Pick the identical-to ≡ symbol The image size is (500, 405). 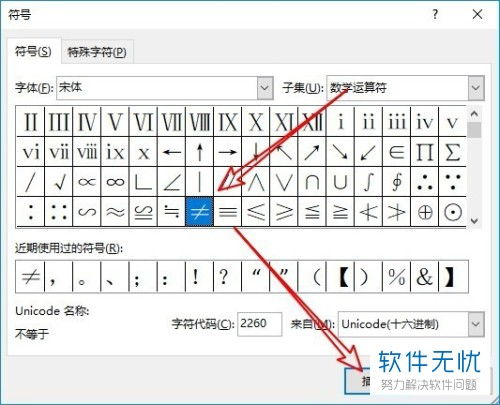[x=228, y=212]
